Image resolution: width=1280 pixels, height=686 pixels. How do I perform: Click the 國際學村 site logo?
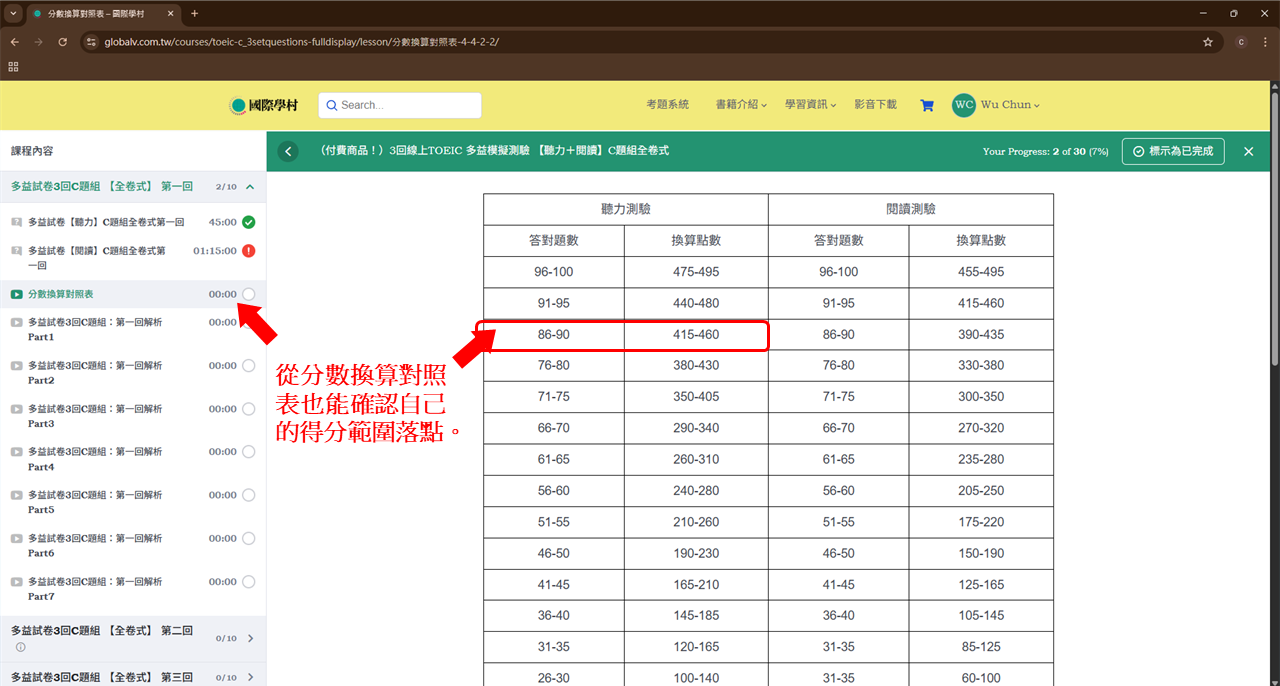point(264,105)
